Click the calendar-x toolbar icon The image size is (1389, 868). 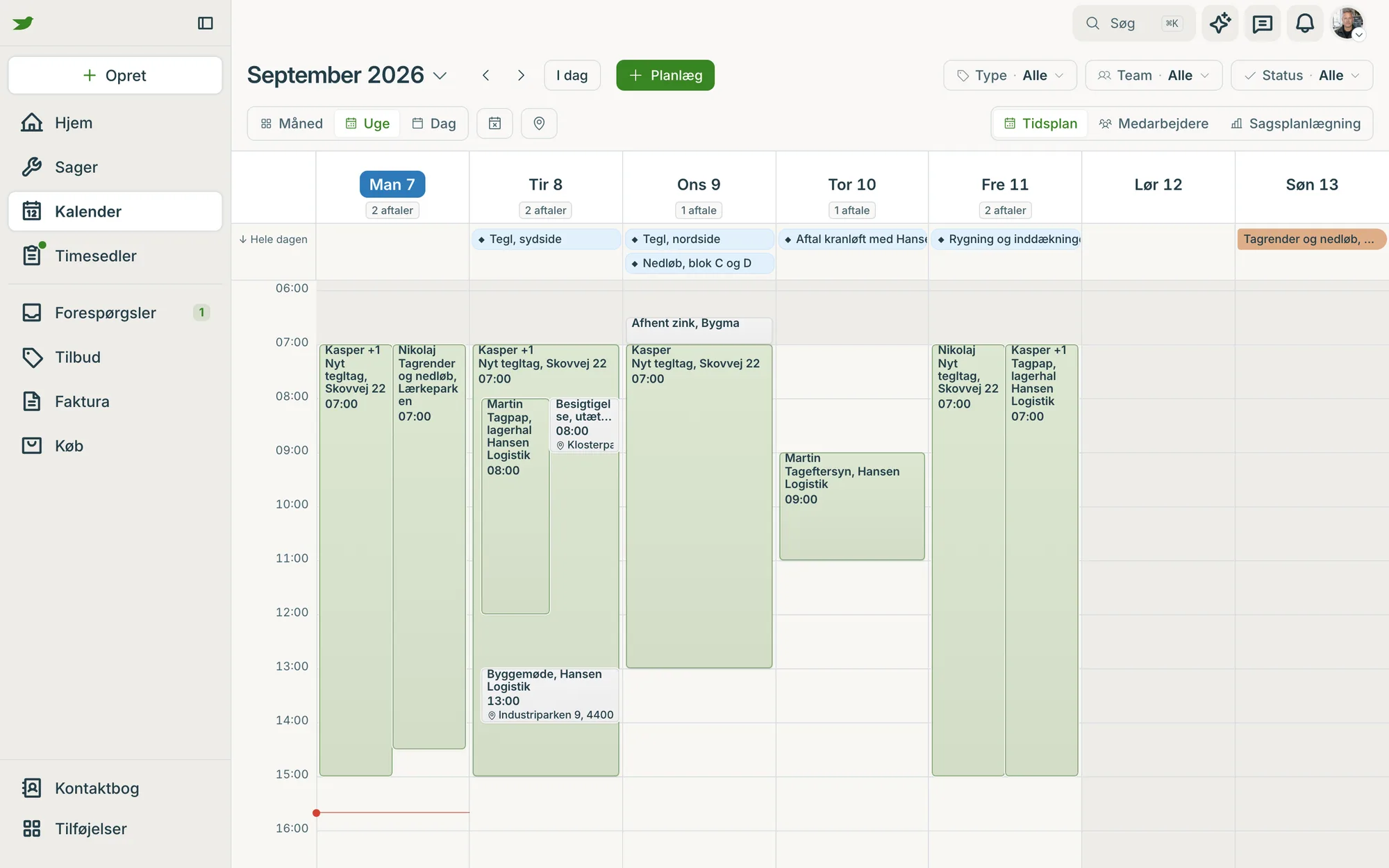pyautogui.click(x=494, y=124)
